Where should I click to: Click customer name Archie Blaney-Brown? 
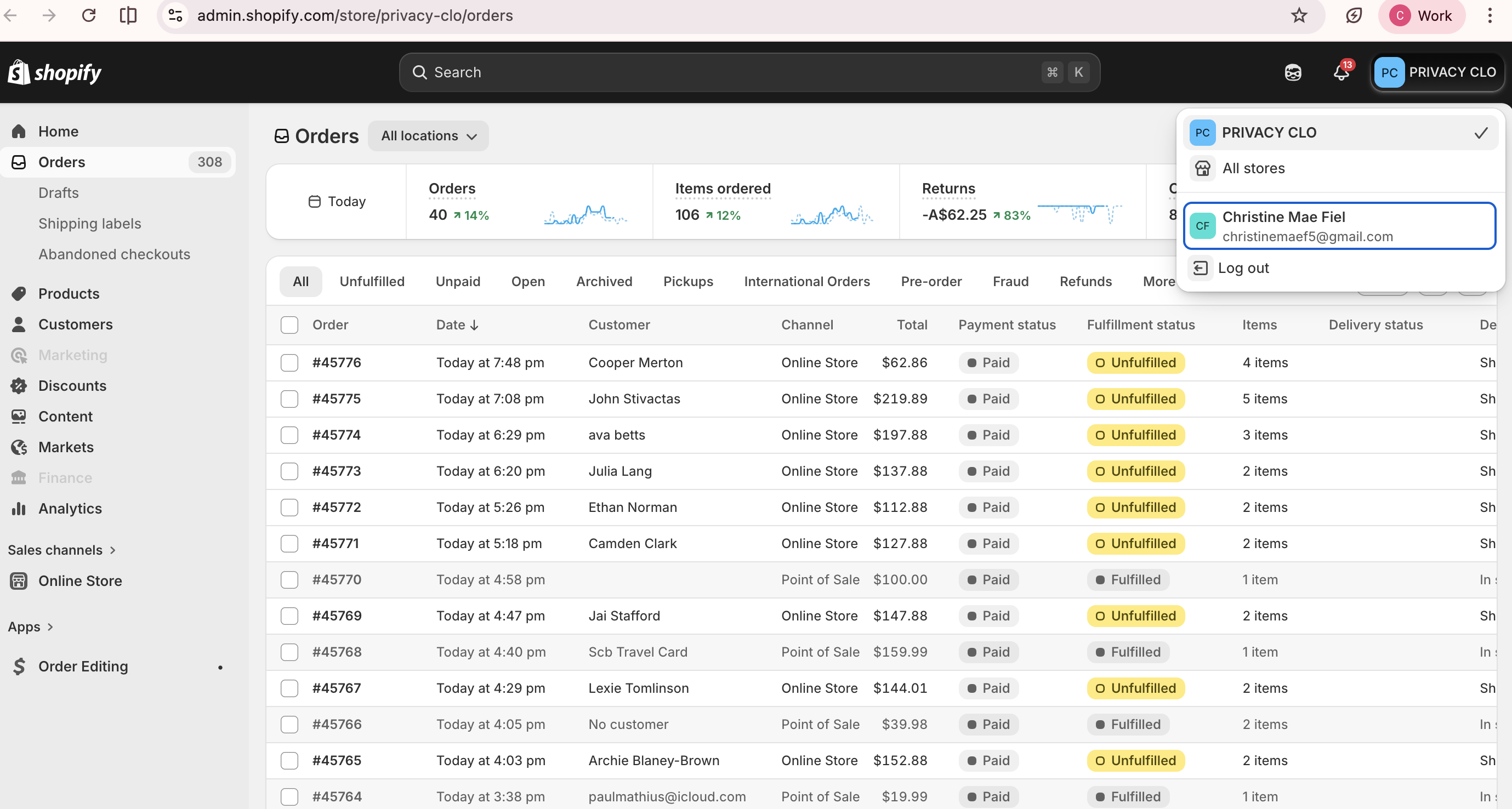tap(654, 760)
